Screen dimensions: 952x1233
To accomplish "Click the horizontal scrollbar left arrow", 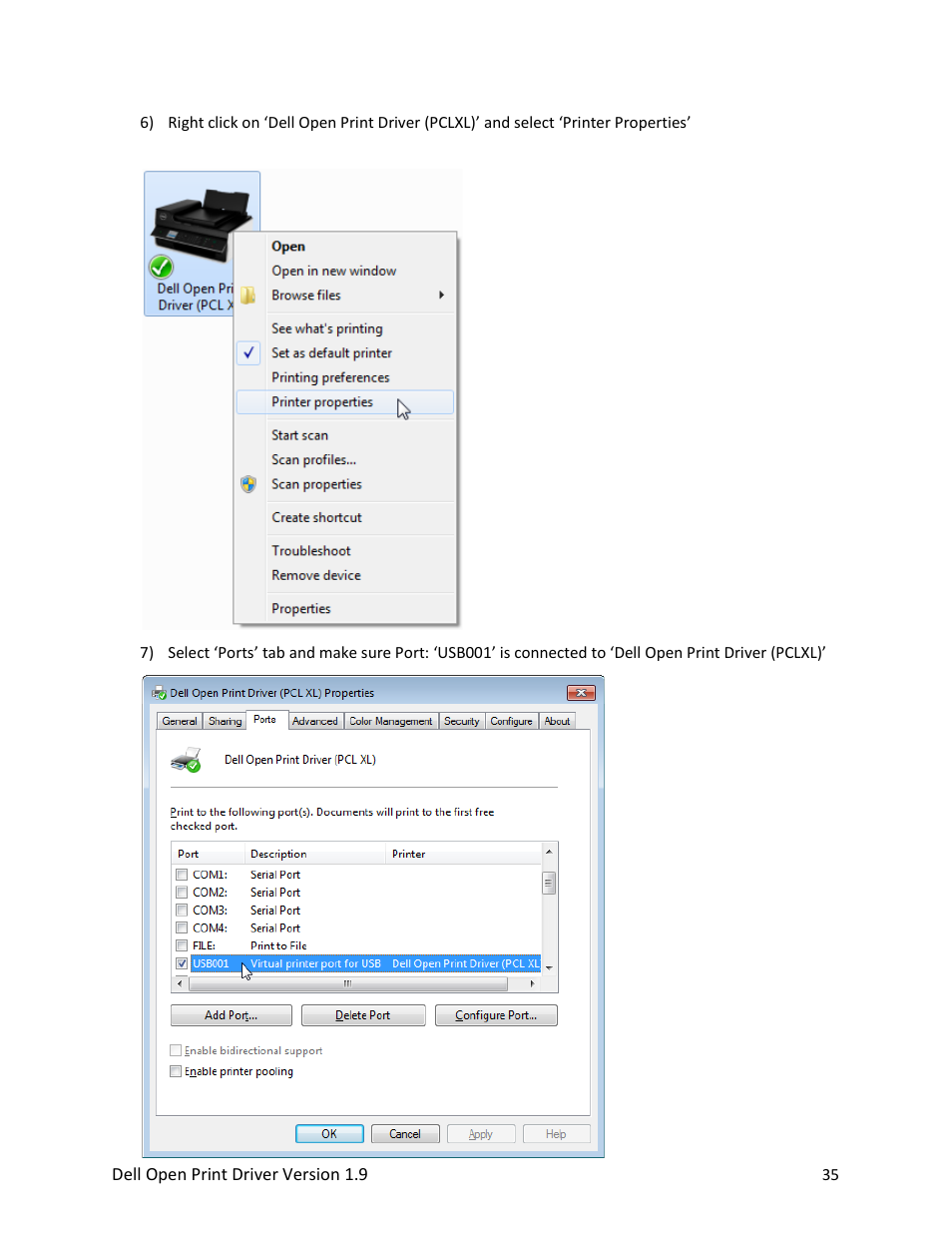I will click(180, 983).
